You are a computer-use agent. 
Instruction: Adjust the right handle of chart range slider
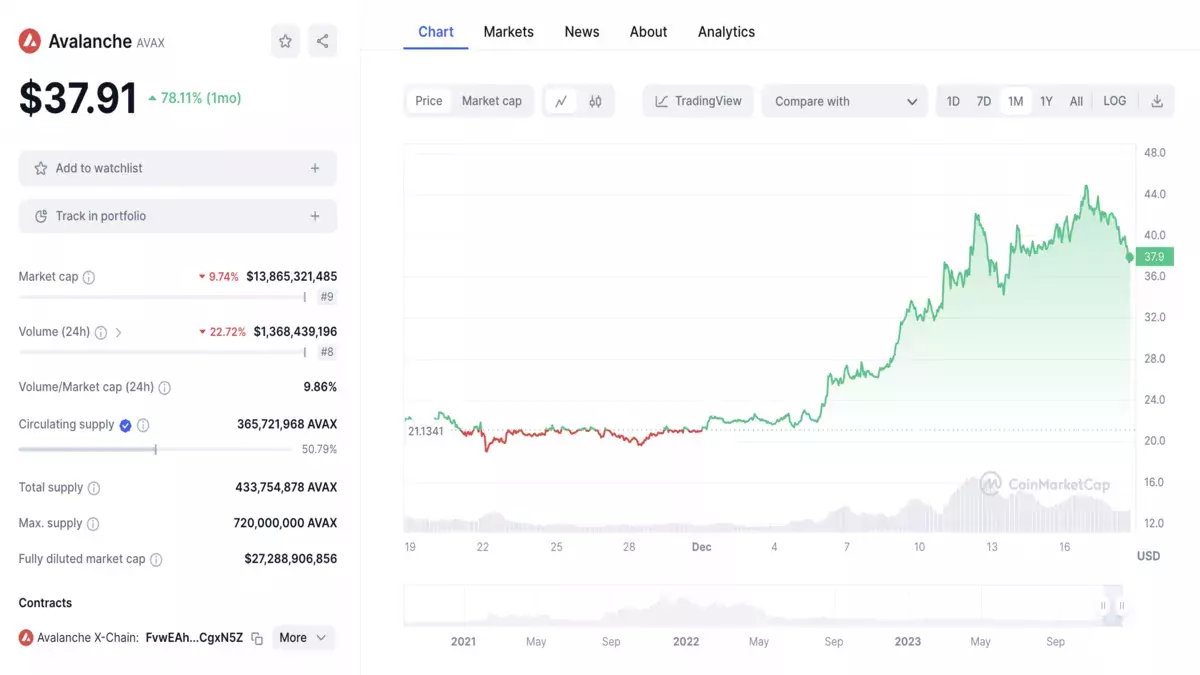pyautogui.click(x=1122, y=606)
